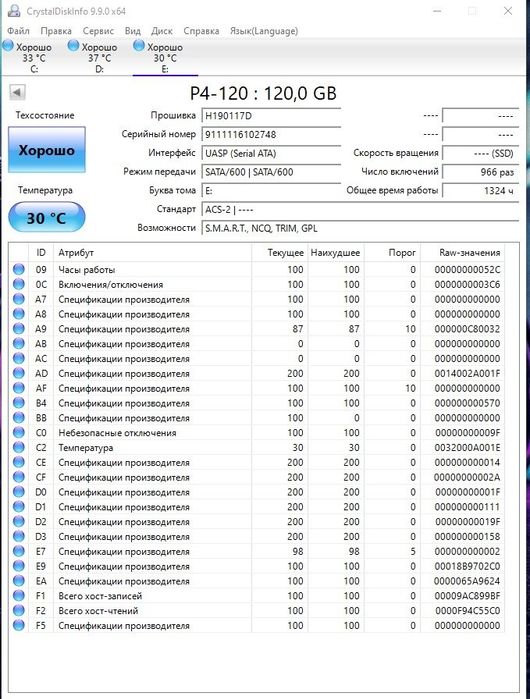530x699 pixels.
Task: Click the Общее время работы value 1324 ч
Action: (481, 191)
